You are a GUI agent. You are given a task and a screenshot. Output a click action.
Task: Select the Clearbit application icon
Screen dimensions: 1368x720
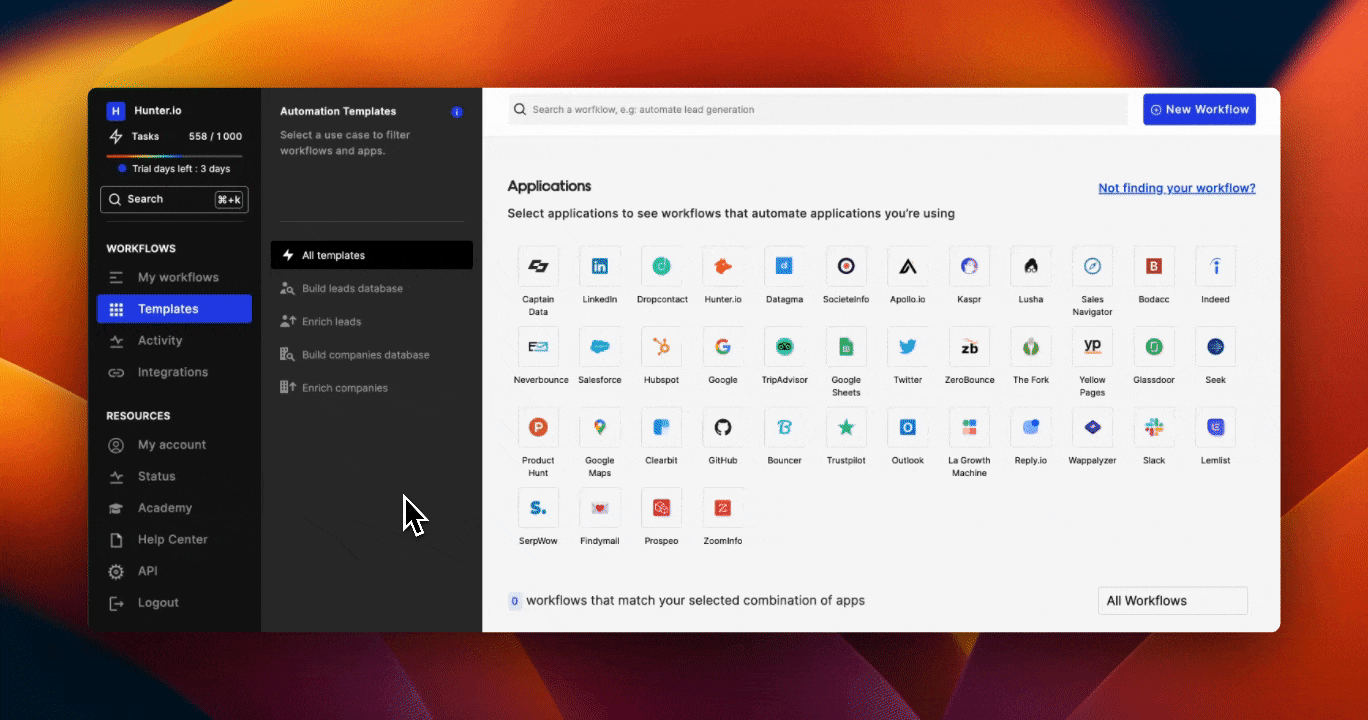point(661,427)
